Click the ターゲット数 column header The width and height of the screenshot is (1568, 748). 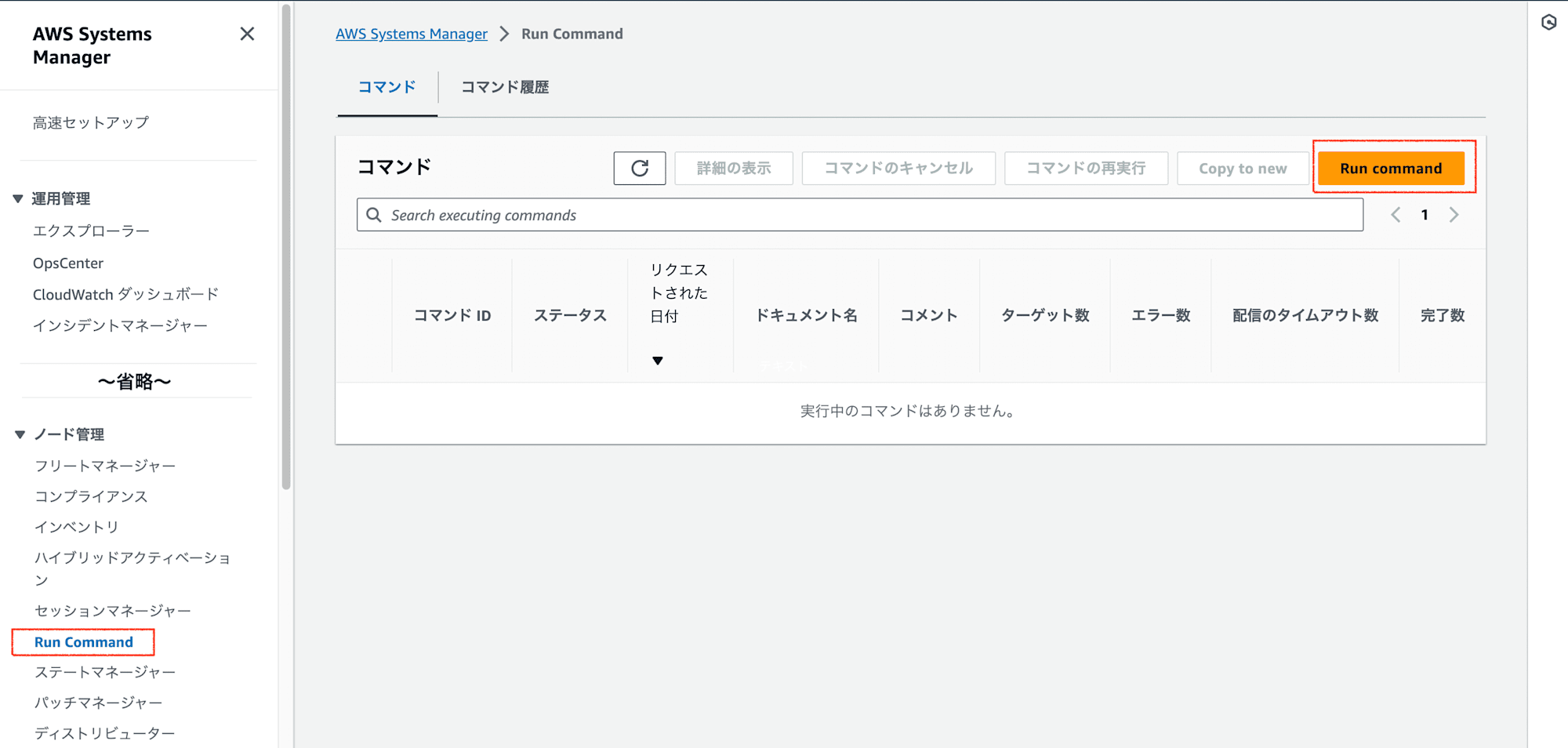(1045, 315)
